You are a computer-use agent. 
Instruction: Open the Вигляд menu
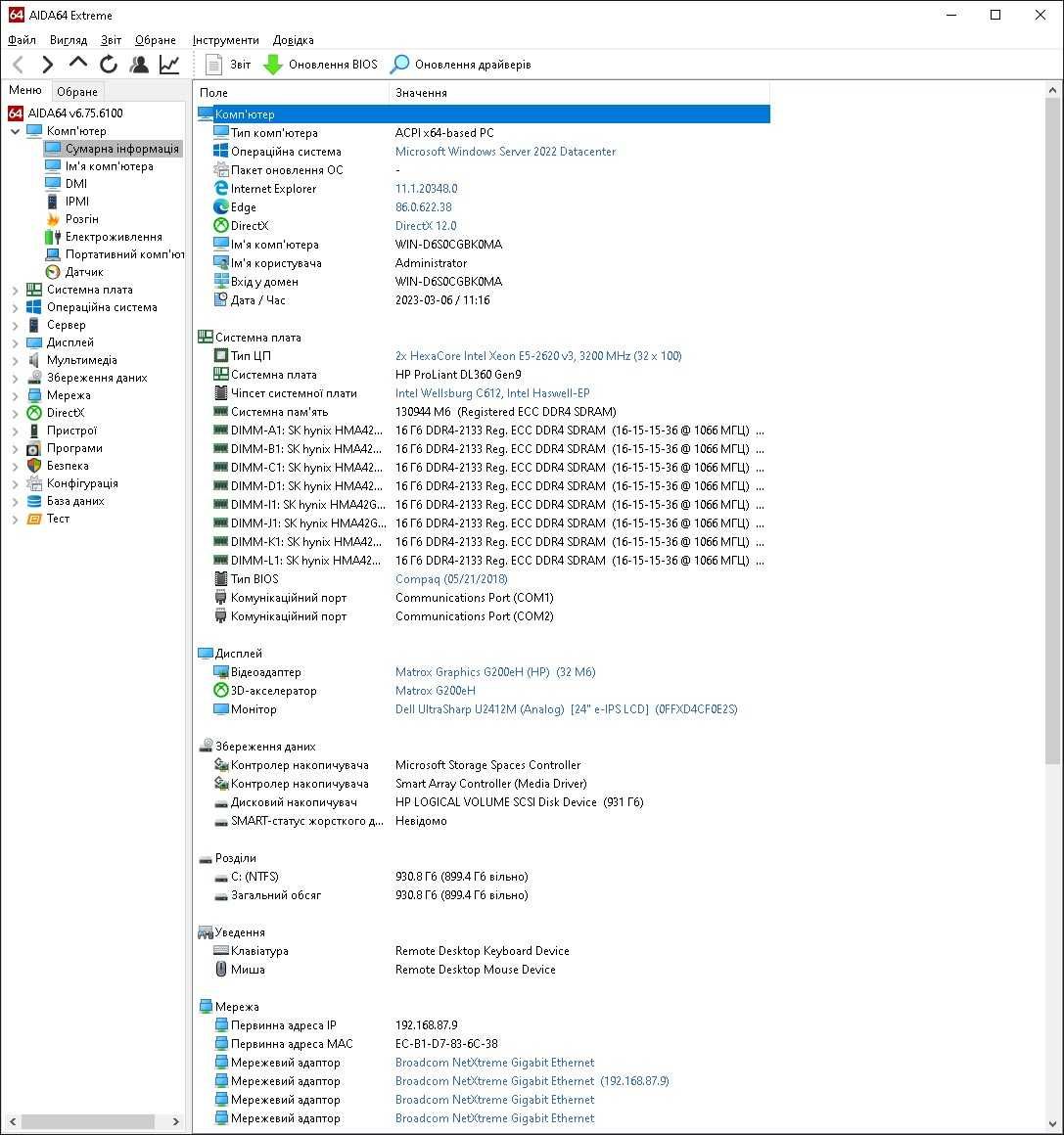pos(69,40)
